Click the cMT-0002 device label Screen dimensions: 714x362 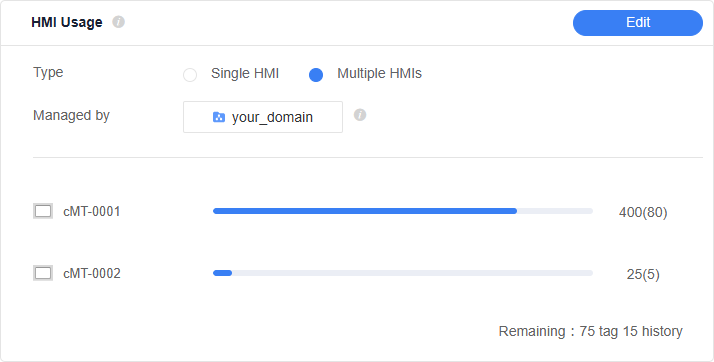click(x=92, y=274)
